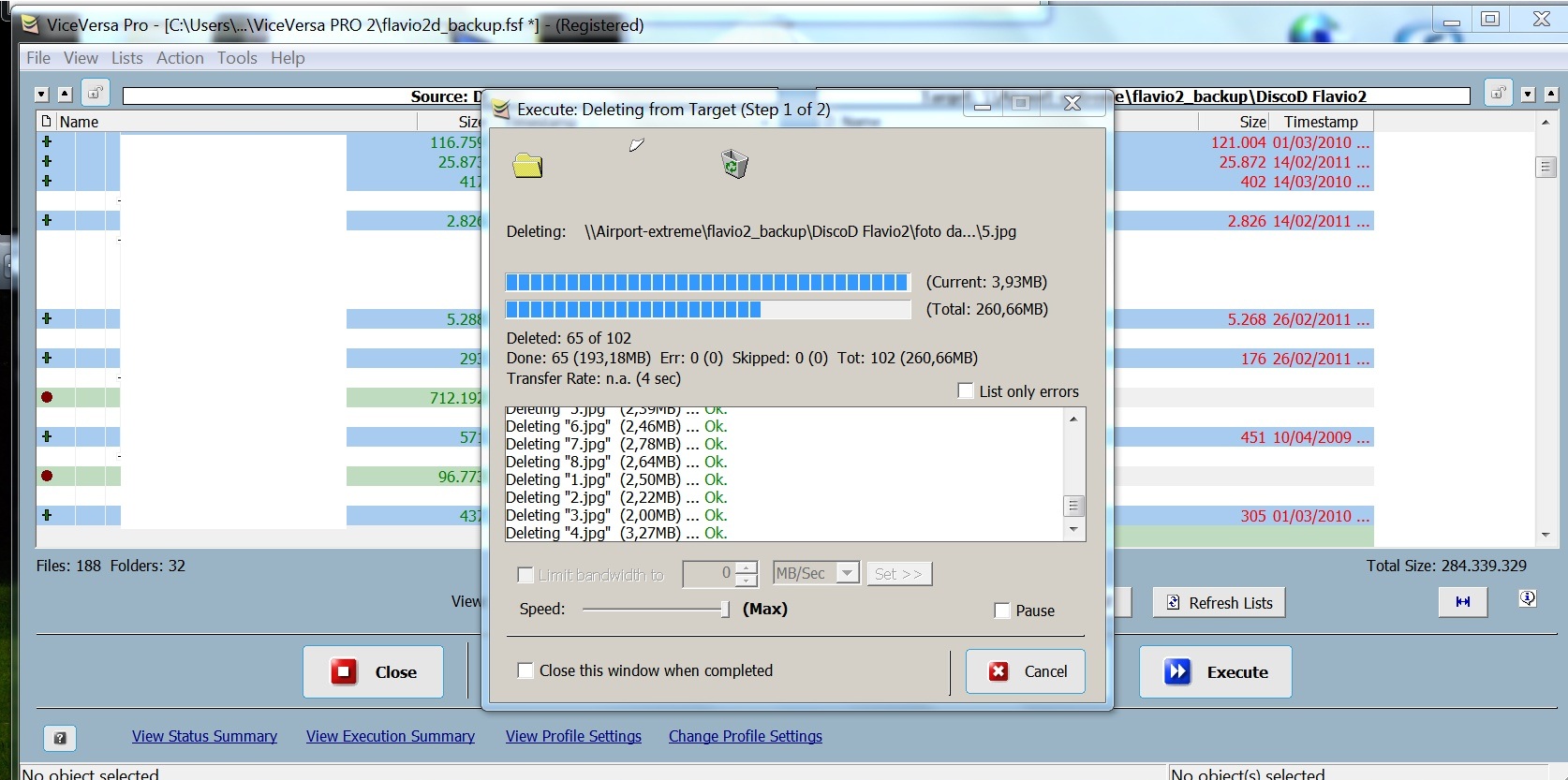Image resolution: width=1568 pixels, height=780 pixels.
Task: Increment the bandwidth limit stepper
Action: coord(747,567)
